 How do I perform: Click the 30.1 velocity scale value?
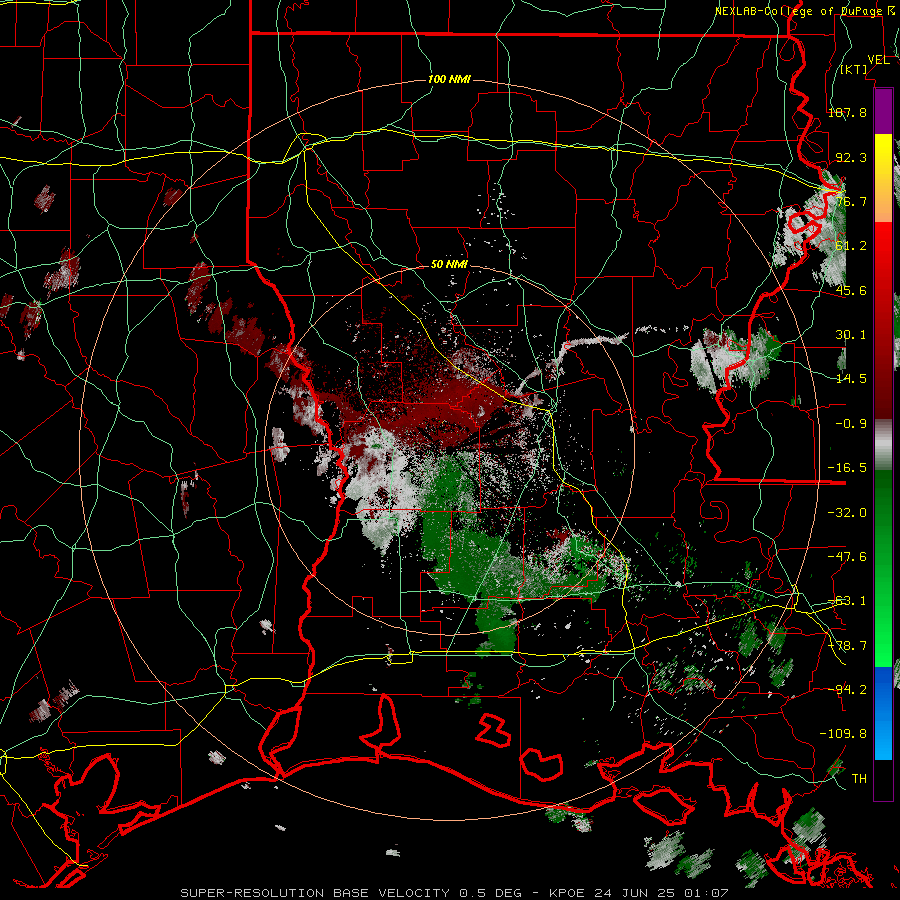click(x=851, y=335)
